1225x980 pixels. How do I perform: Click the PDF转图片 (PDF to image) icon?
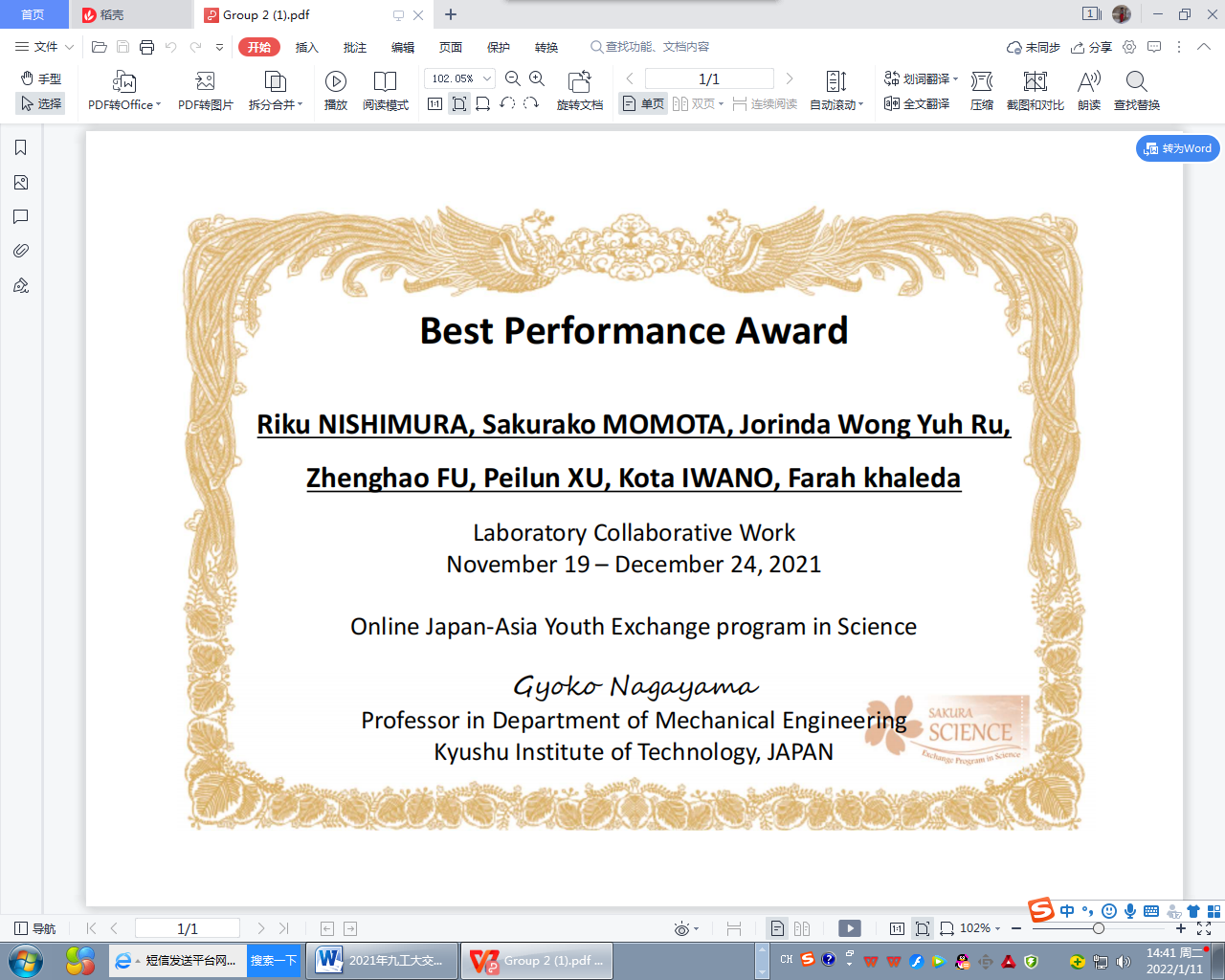point(205,82)
